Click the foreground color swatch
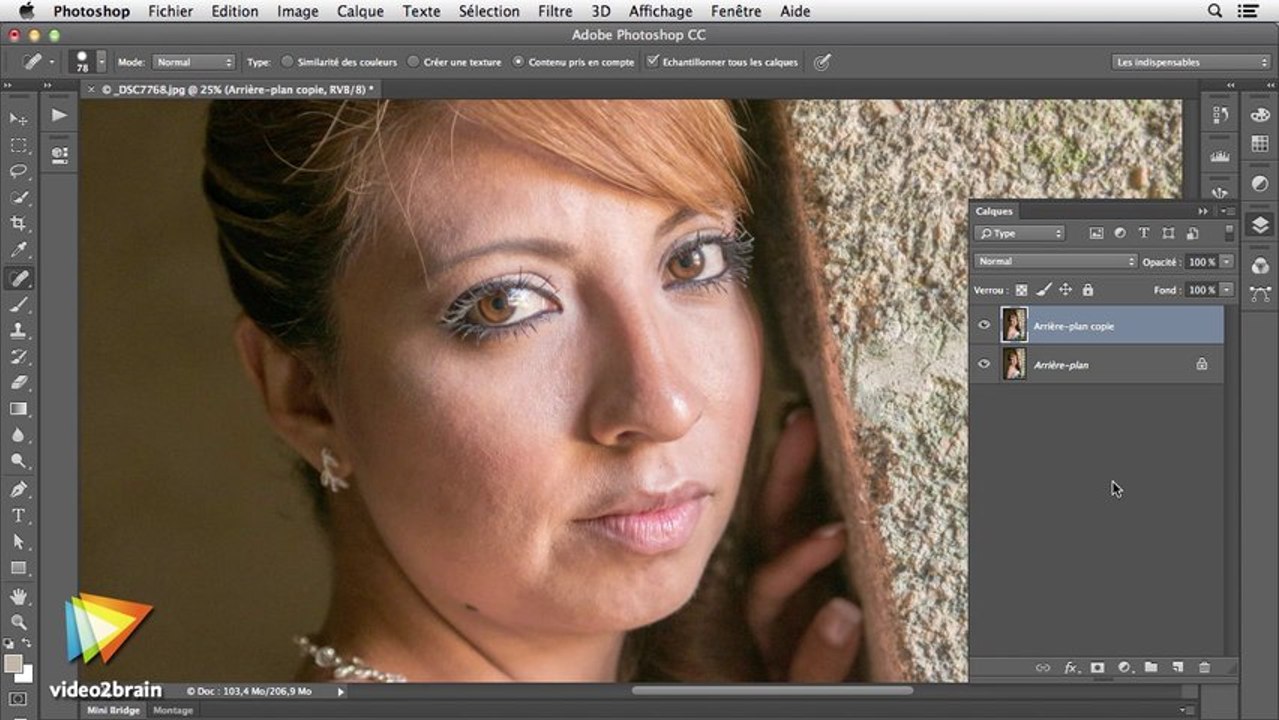This screenshot has width=1279, height=720. [13, 664]
